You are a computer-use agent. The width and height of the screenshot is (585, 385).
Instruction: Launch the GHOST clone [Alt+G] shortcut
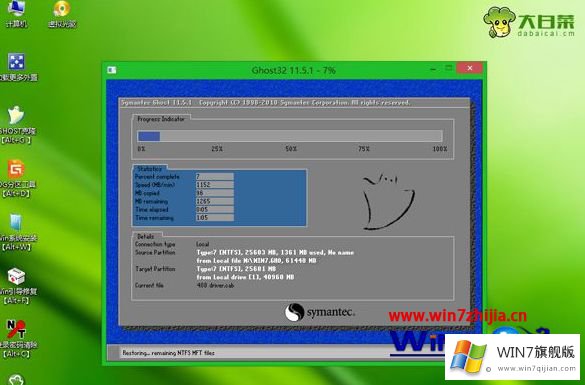(16, 125)
